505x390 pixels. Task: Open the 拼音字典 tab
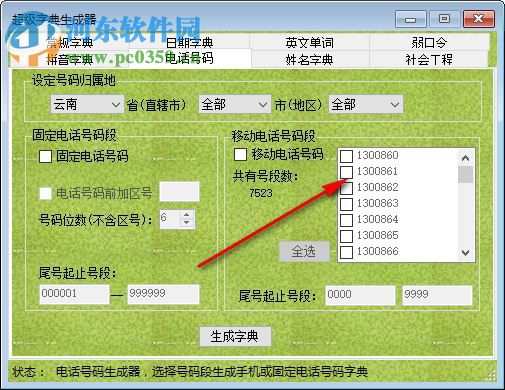(x=69, y=59)
